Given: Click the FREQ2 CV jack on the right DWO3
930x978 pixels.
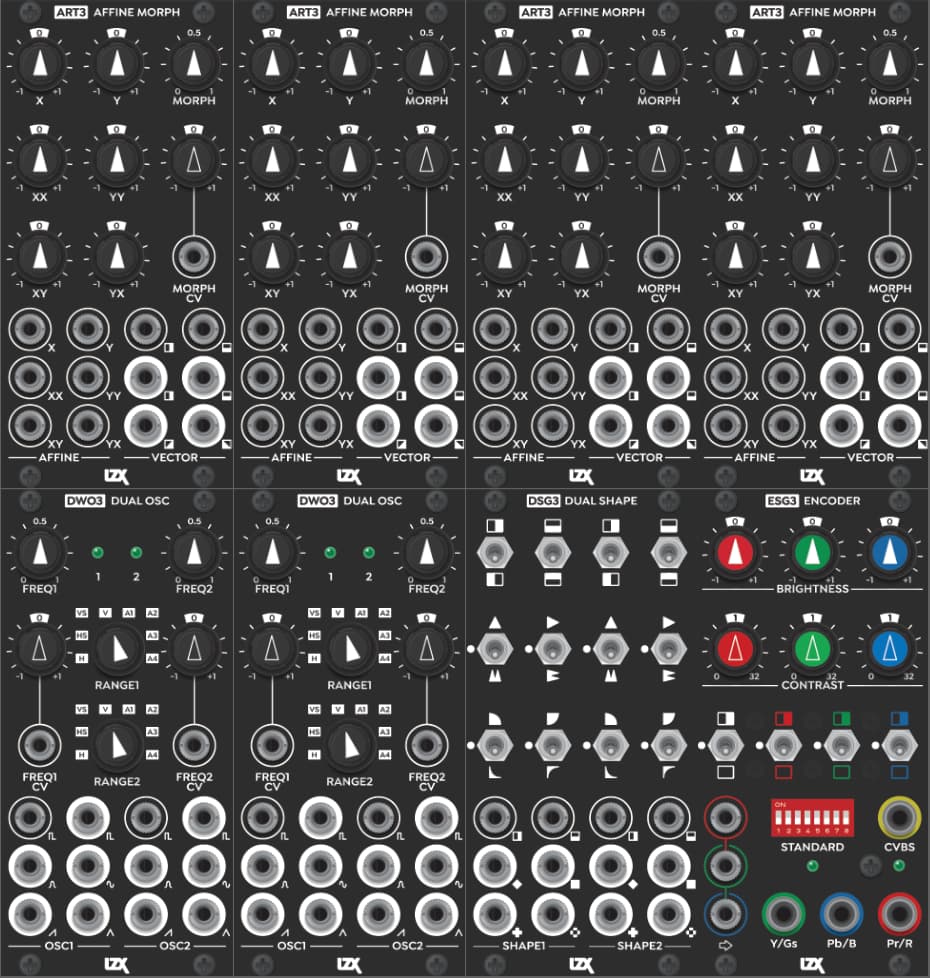Looking at the screenshot, I should click(426, 745).
